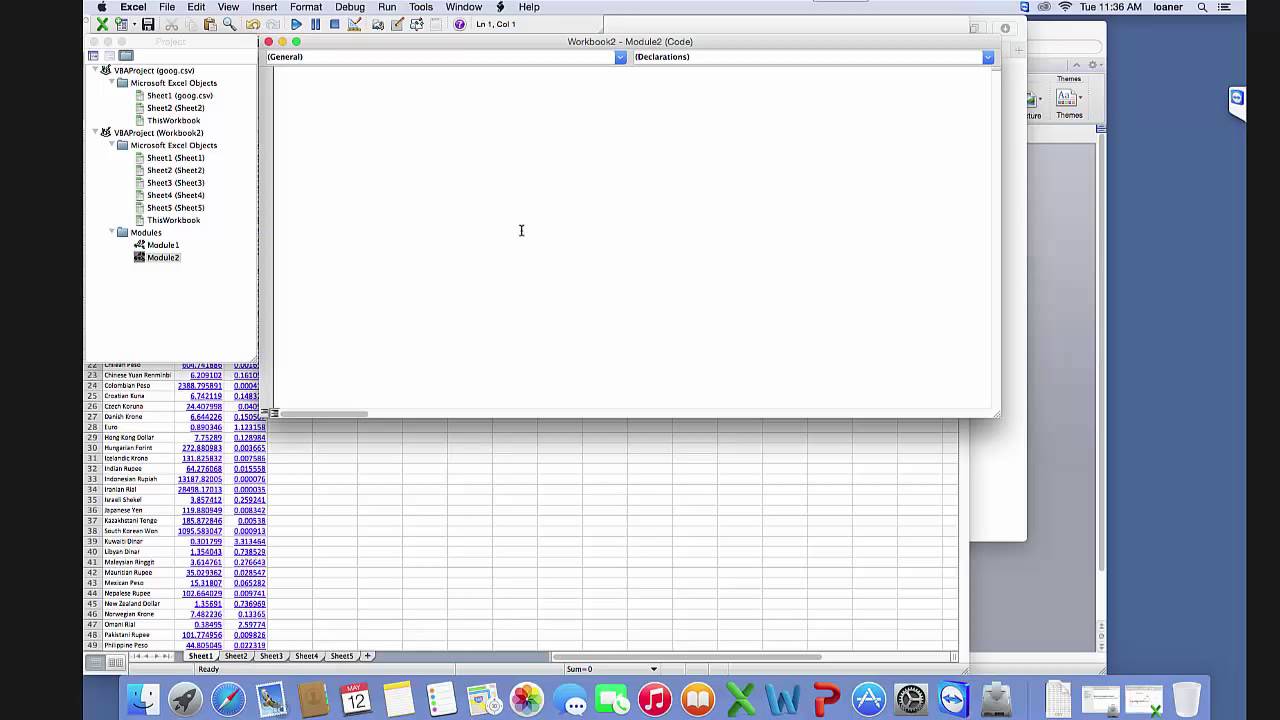Image resolution: width=1280 pixels, height=720 pixels.
Task: Click inside the Module2 code editor area
Action: (634, 236)
